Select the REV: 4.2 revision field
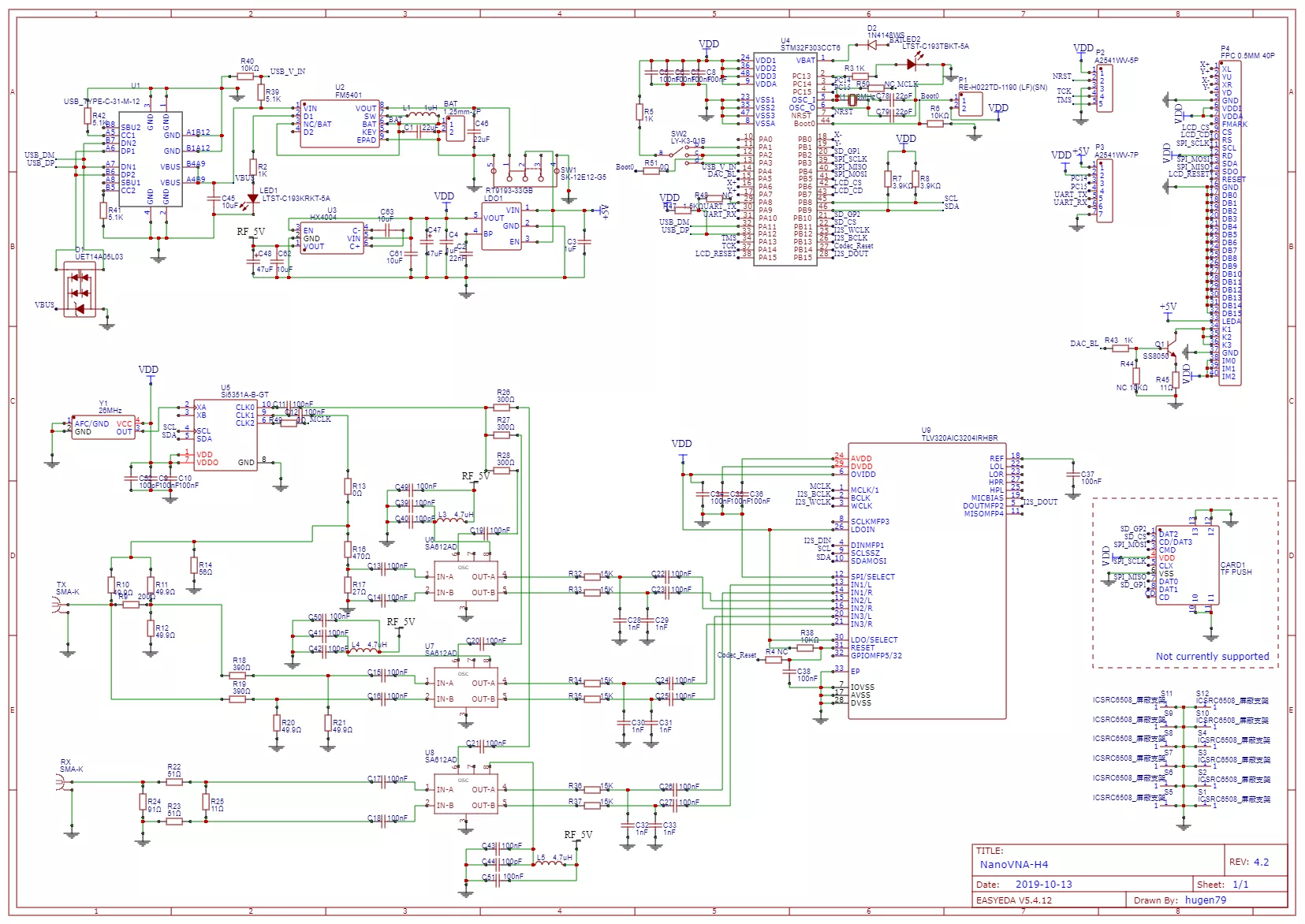The height and width of the screenshot is (924, 1305). click(x=1249, y=862)
